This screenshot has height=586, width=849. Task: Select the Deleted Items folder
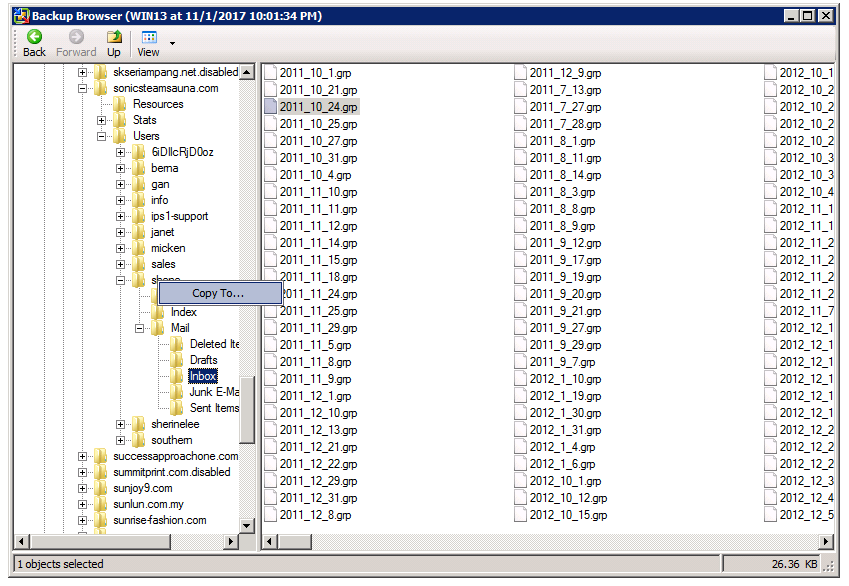click(214, 344)
